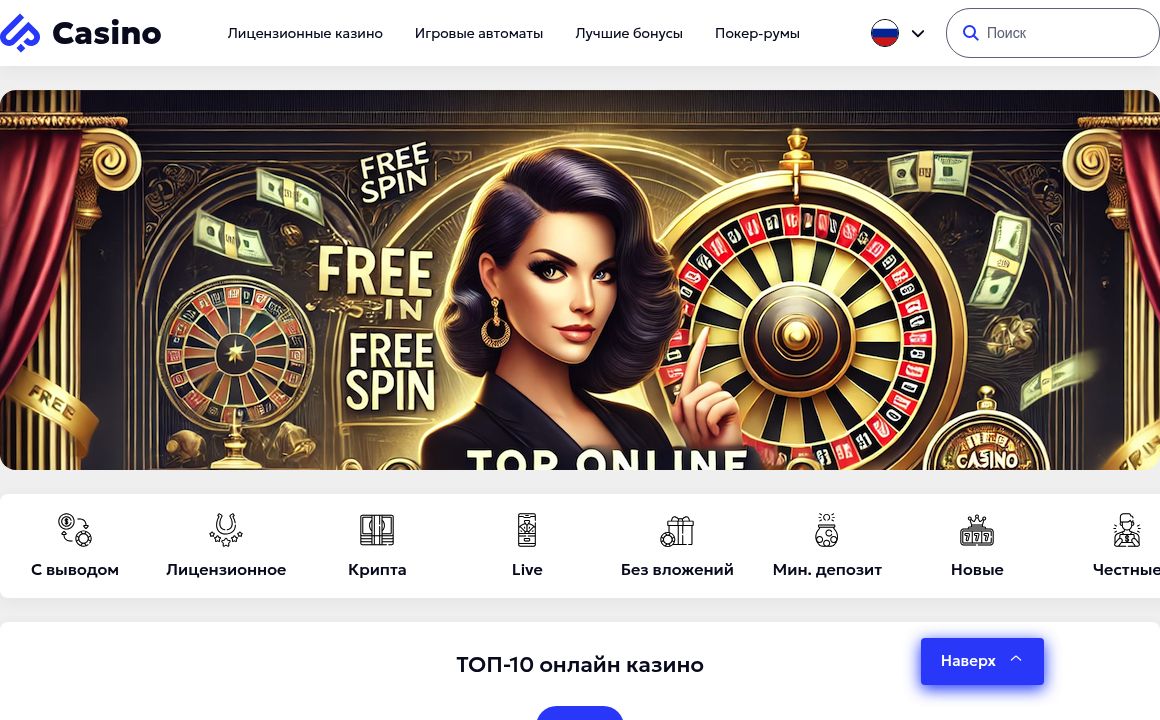Click the search magnifier icon
This screenshot has width=1160, height=720.
(x=970, y=33)
